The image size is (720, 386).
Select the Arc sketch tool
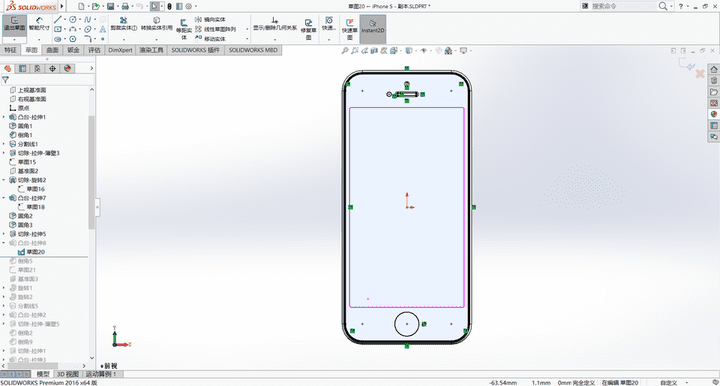73,29
